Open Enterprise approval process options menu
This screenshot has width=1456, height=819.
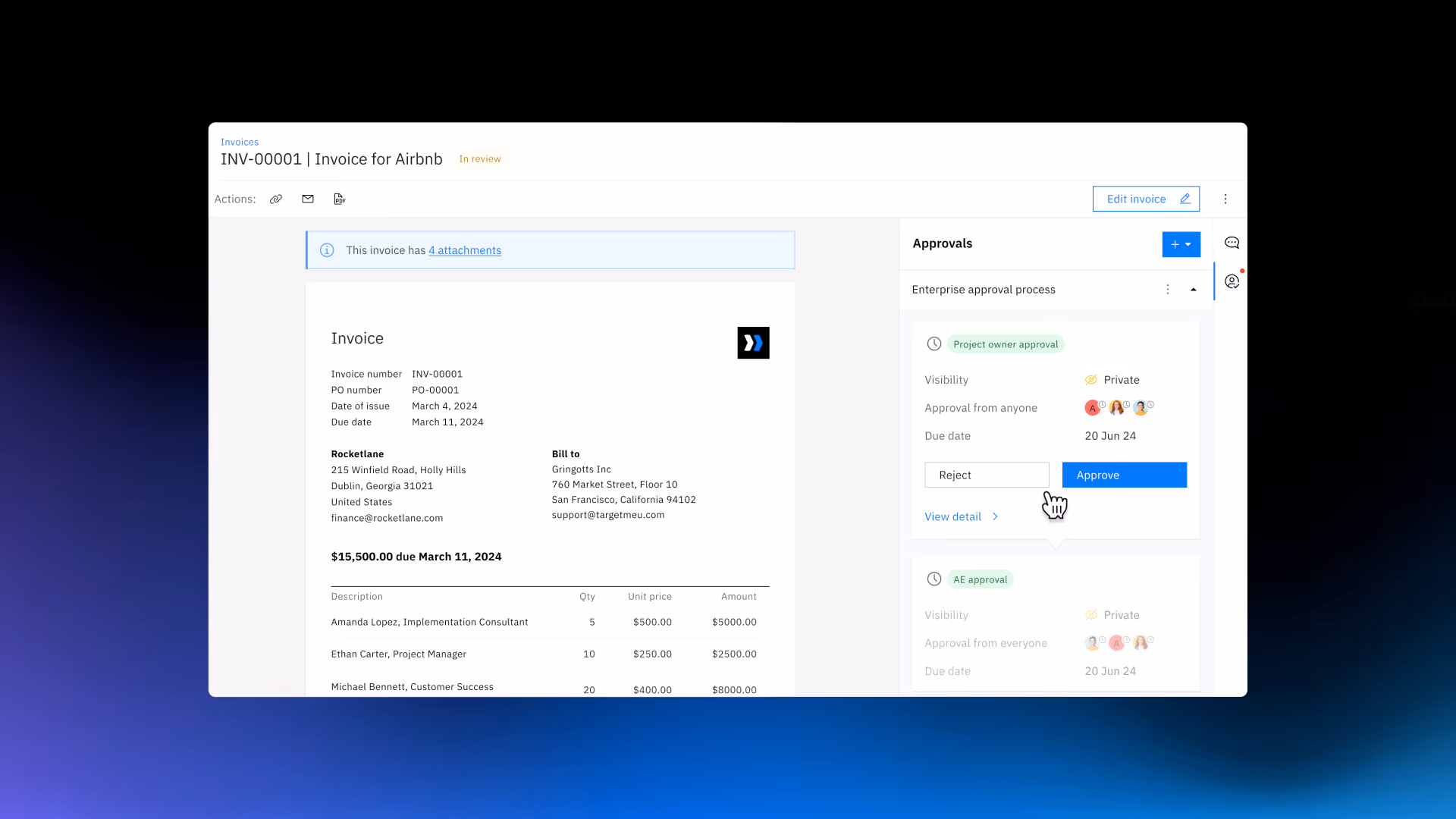(x=1168, y=290)
